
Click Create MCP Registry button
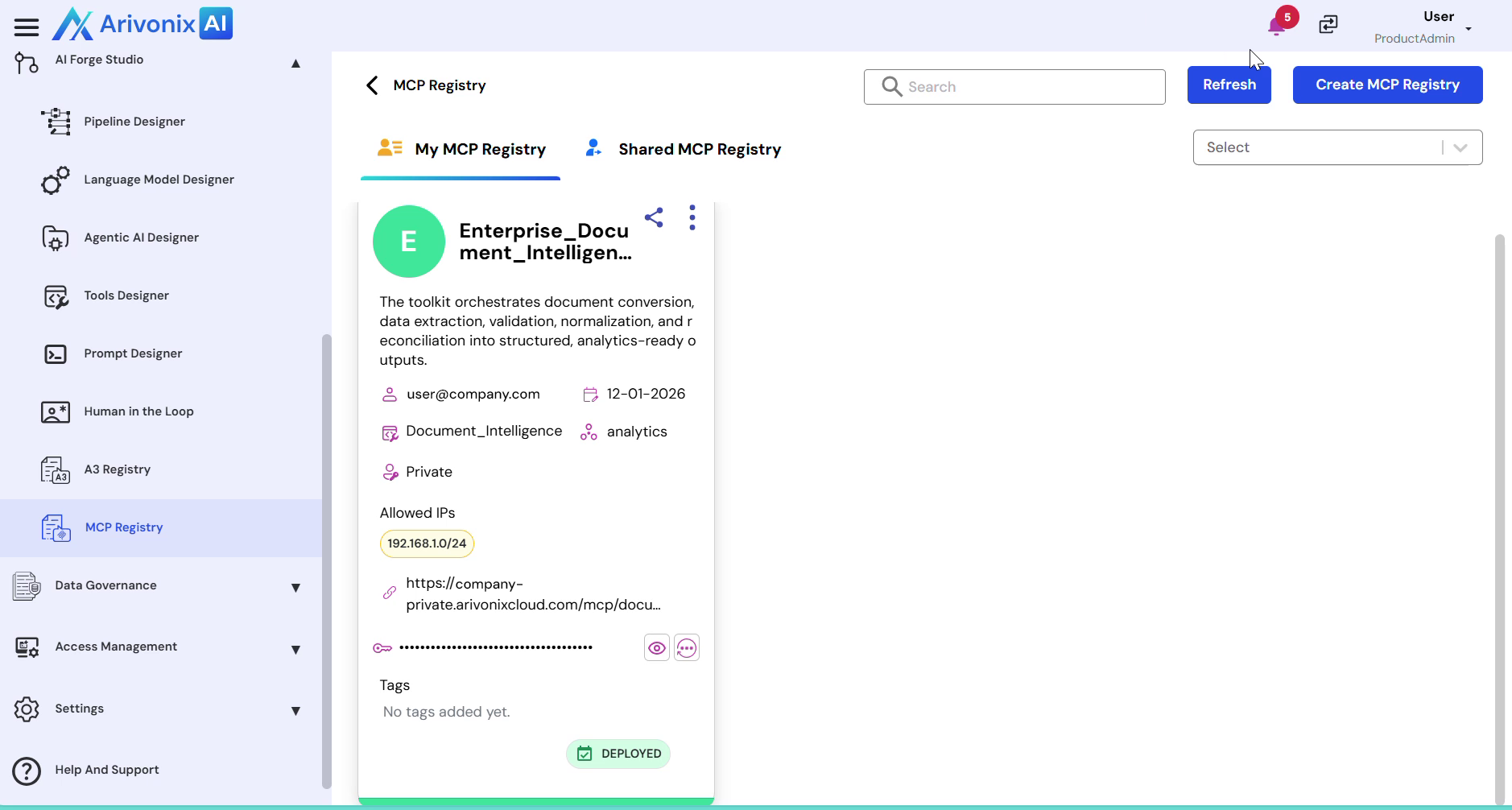[x=1386, y=85]
